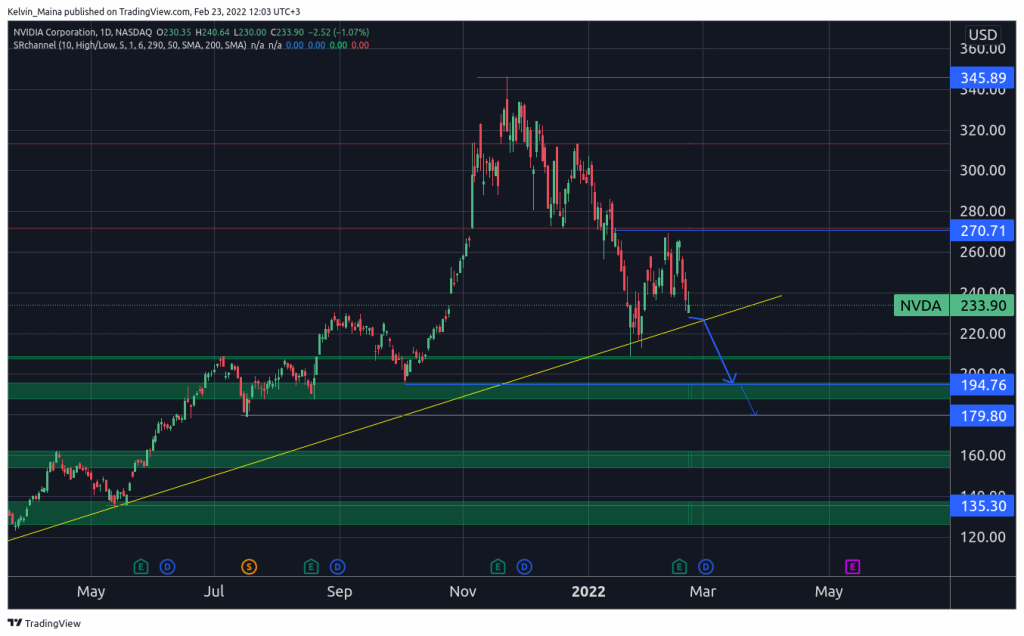The image size is (1024, 636).
Task: Click the 2022 label on time axis
Action: pos(588,592)
